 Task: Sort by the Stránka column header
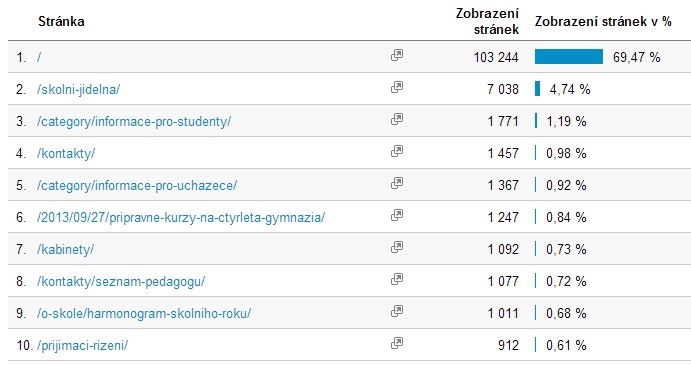pyautogui.click(x=61, y=22)
